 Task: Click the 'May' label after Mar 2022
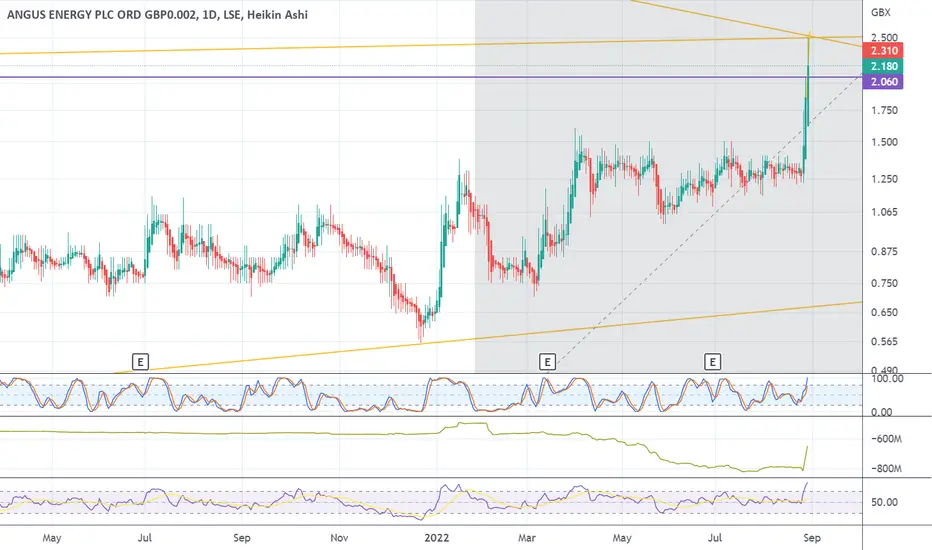point(622,538)
